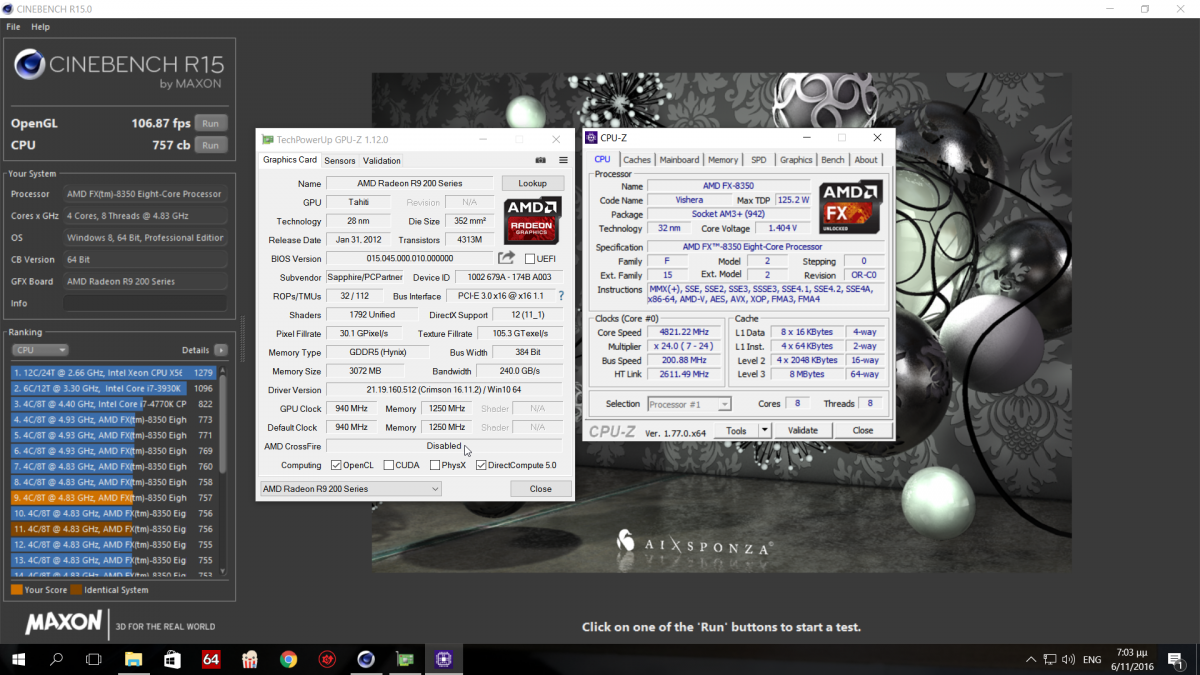Open the Cinebench File menu
The height and width of the screenshot is (675, 1200).
click(x=13, y=27)
